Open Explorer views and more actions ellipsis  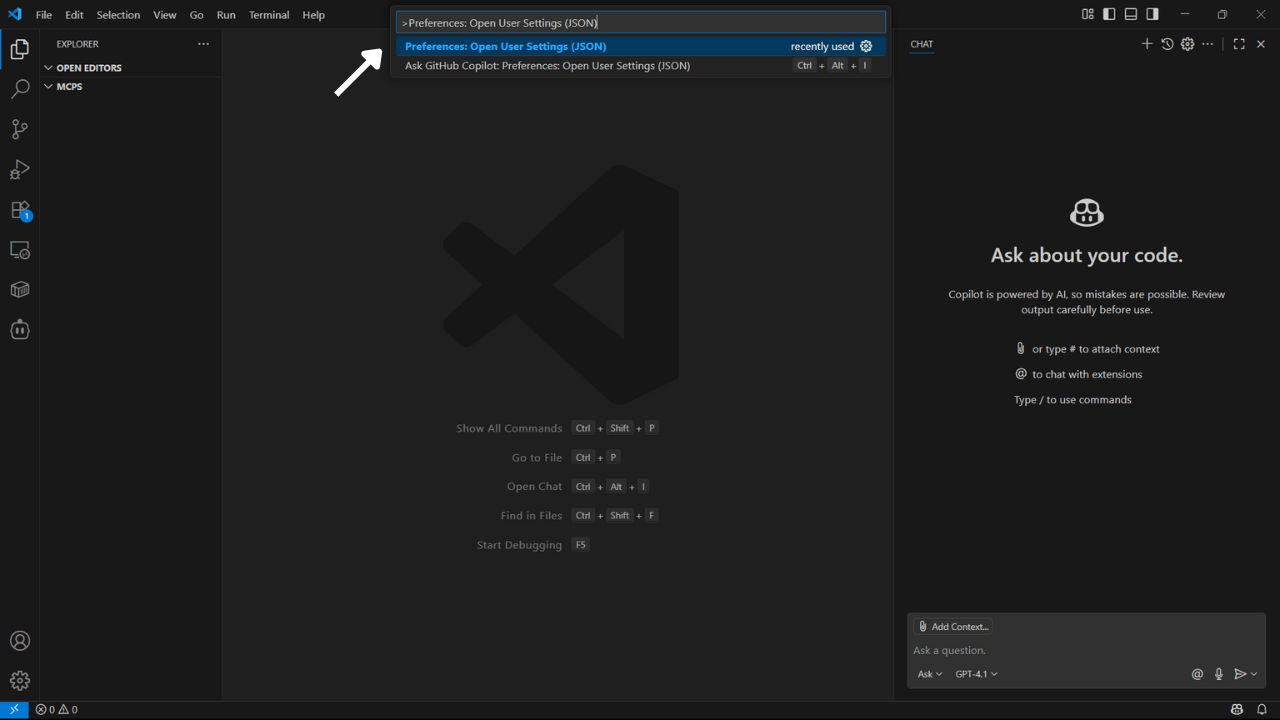(x=204, y=44)
